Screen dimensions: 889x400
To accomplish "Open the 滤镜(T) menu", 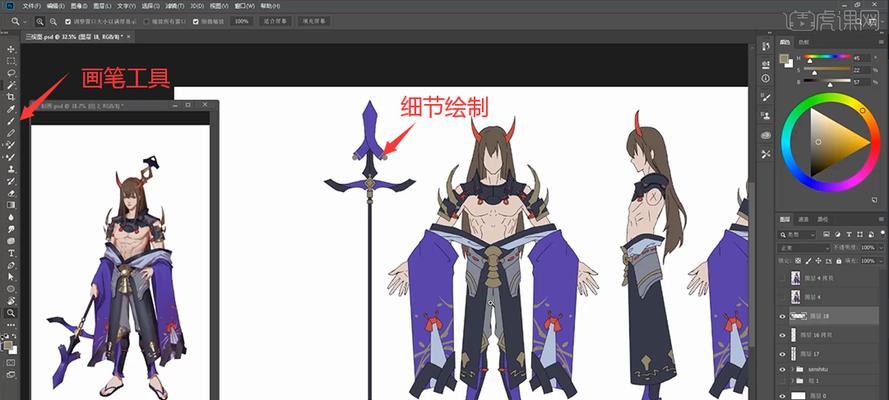I will point(176,5).
